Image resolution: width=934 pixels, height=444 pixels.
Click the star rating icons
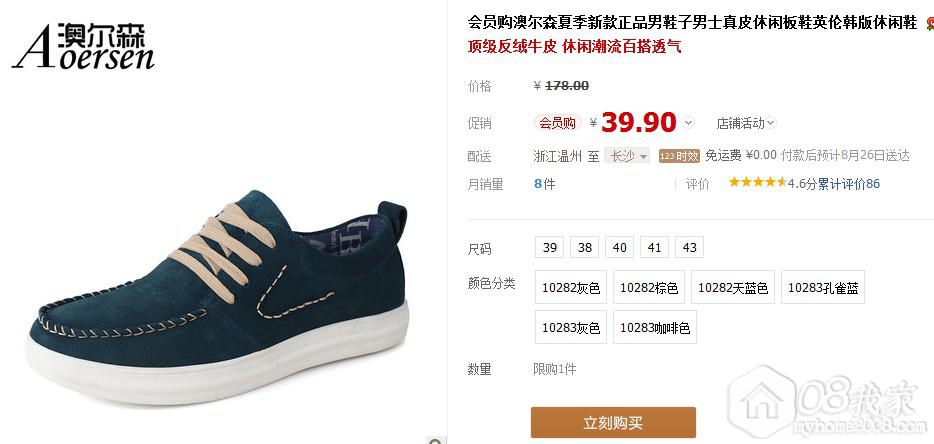(757, 182)
